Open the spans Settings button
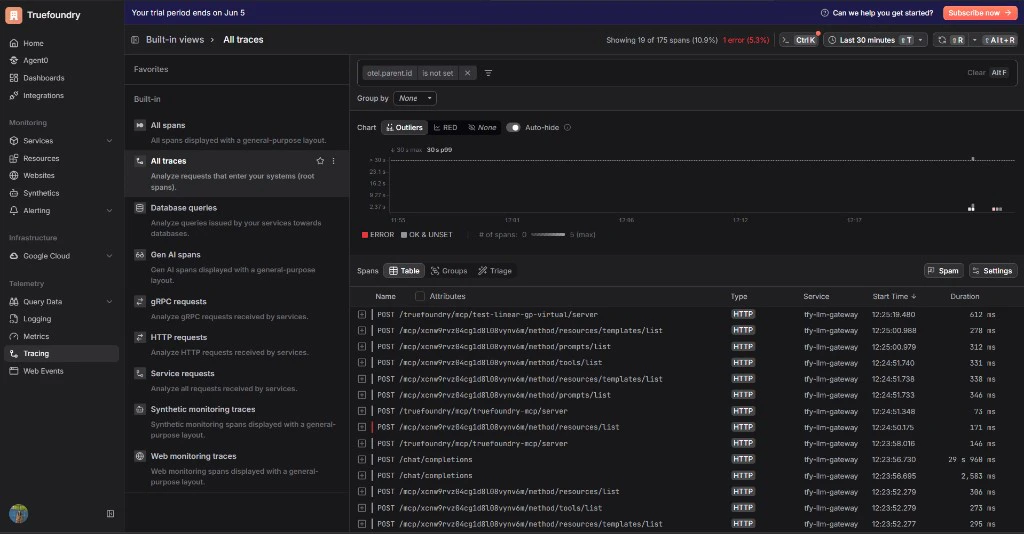Screen dimensions: 1024x534 coord(993,271)
